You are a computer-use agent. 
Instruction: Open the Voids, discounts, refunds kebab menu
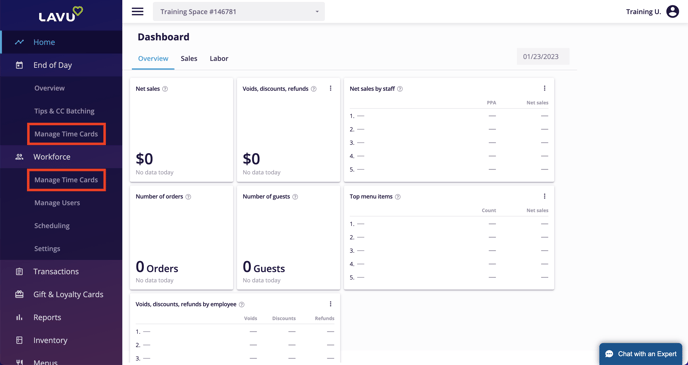[330, 89]
